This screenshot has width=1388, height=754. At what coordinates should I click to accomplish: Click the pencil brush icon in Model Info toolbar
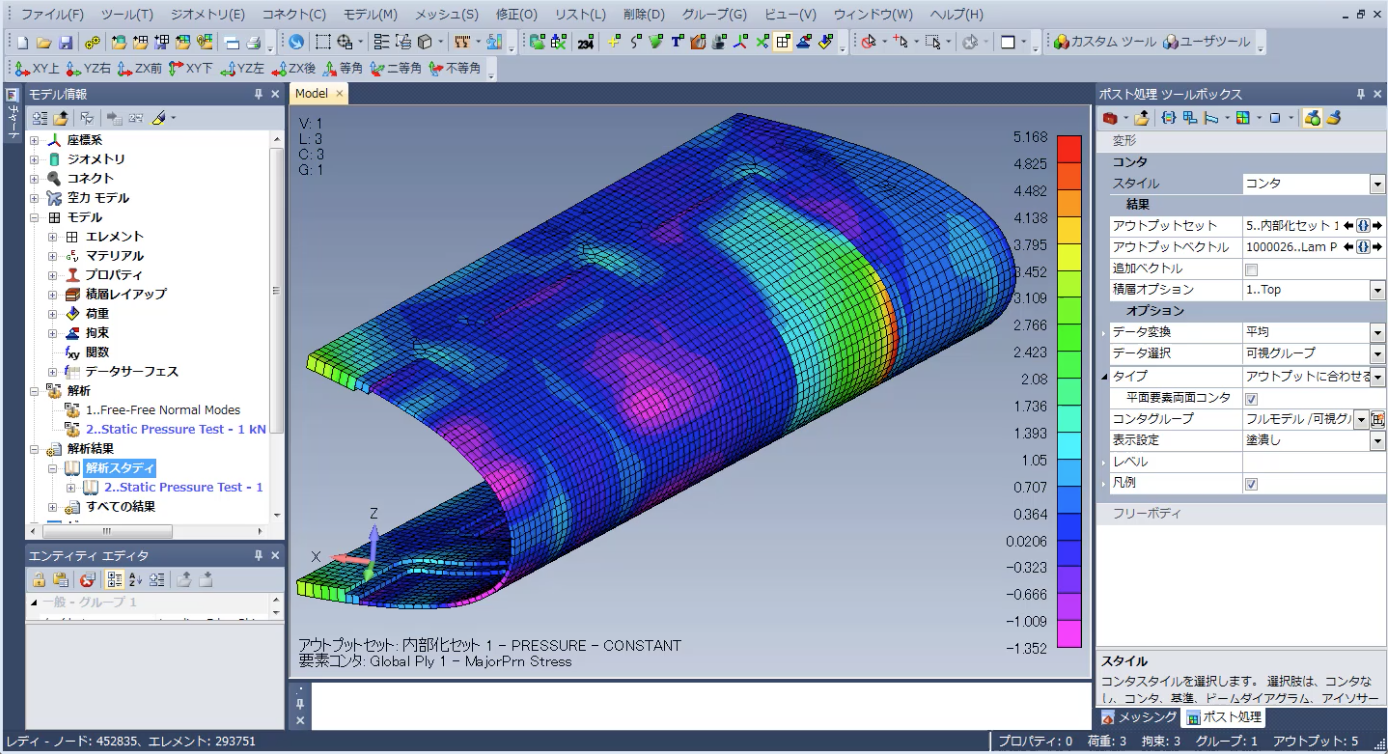click(159, 118)
